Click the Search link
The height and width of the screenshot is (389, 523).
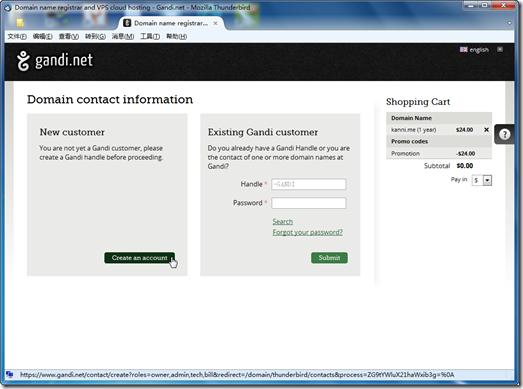(x=283, y=222)
